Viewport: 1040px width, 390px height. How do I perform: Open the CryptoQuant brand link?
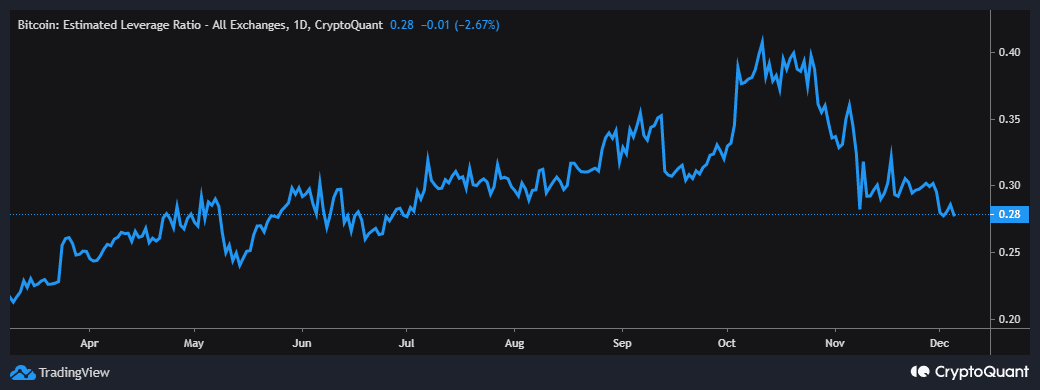click(982, 371)
